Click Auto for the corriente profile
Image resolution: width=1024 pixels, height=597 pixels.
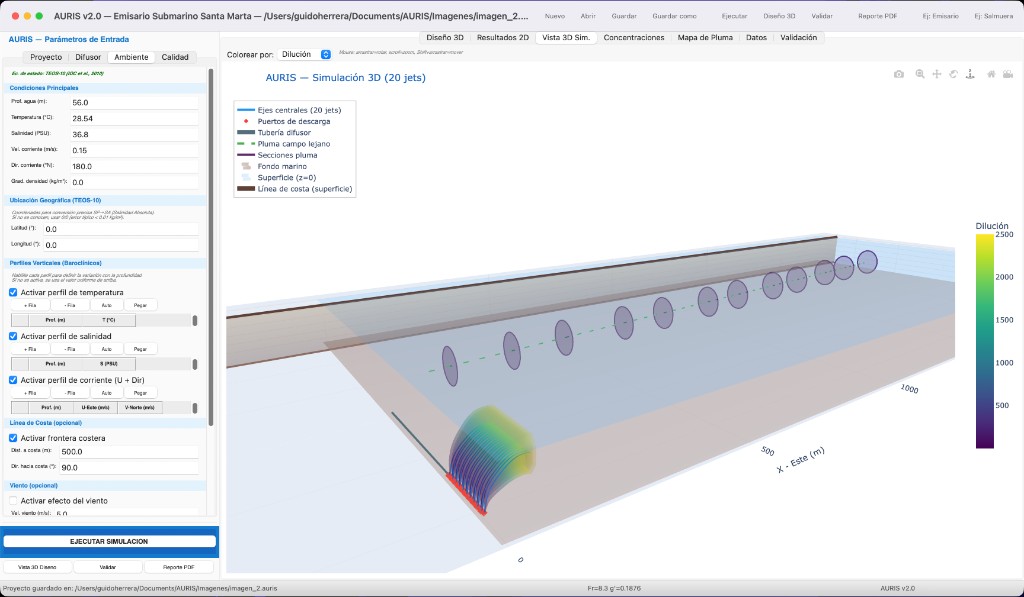pyautogui.click(x=106, y=393)
